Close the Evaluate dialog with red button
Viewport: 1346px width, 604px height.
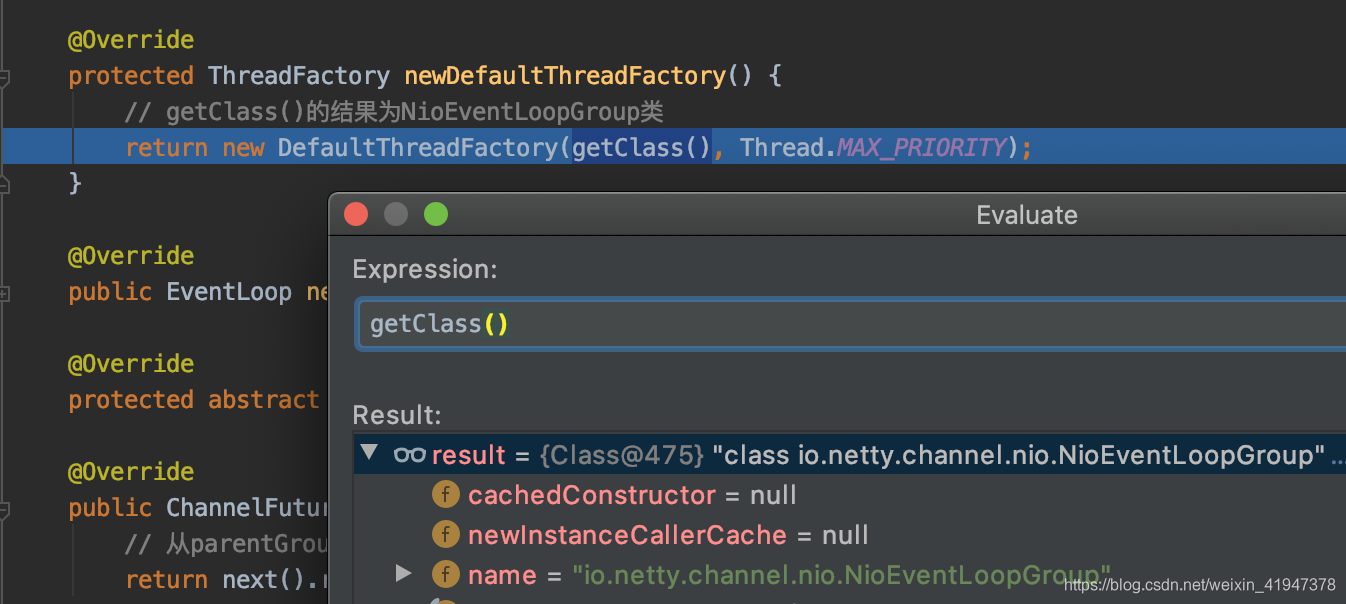pos(356,214)
